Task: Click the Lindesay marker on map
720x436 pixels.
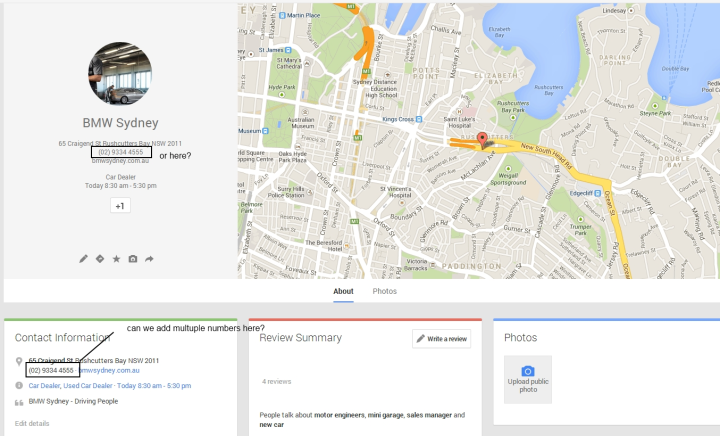Action: (631, 10)
